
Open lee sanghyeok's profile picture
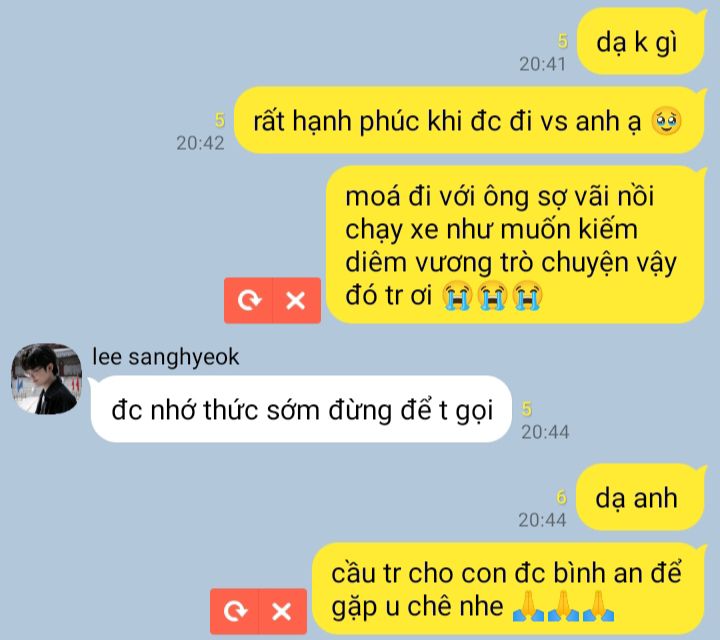46,379
